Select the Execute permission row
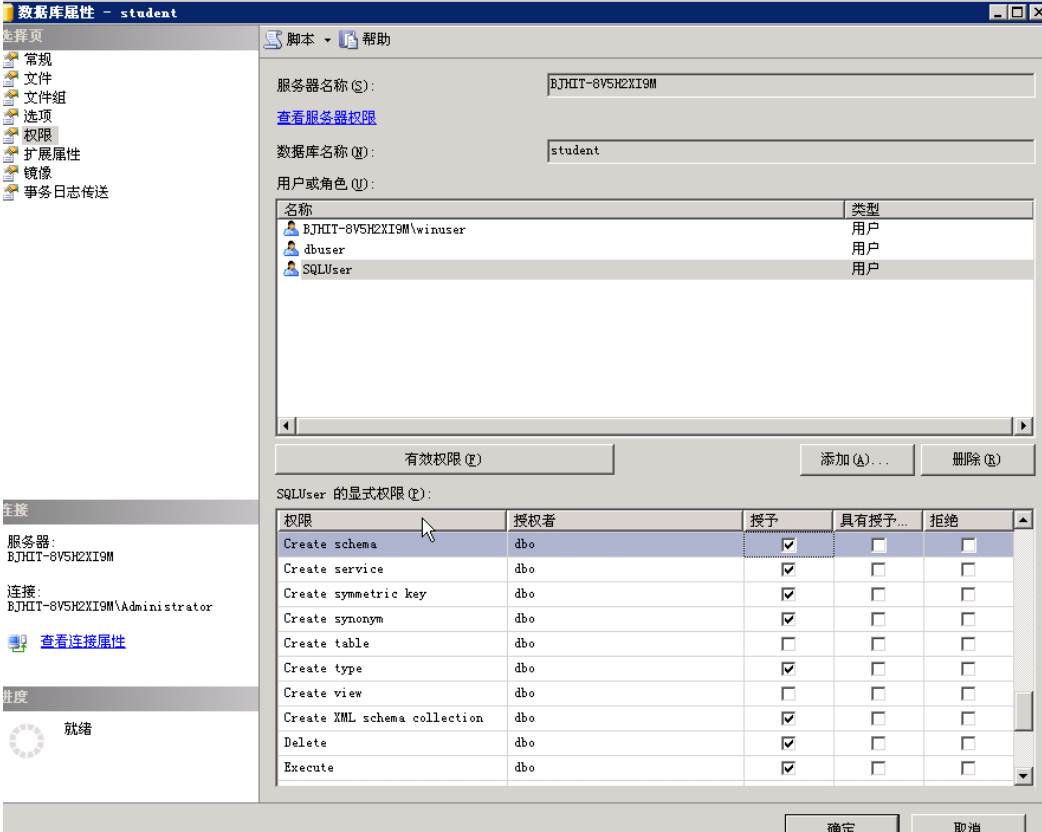Screen dimensions: 1042x832 [x=646, y=768]
